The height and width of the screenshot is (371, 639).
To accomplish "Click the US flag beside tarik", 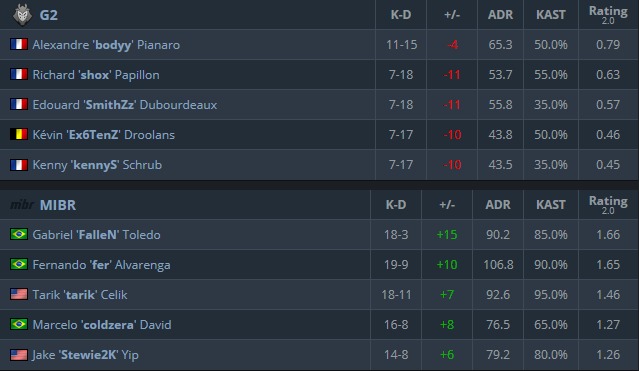I will tap(19, 294).
